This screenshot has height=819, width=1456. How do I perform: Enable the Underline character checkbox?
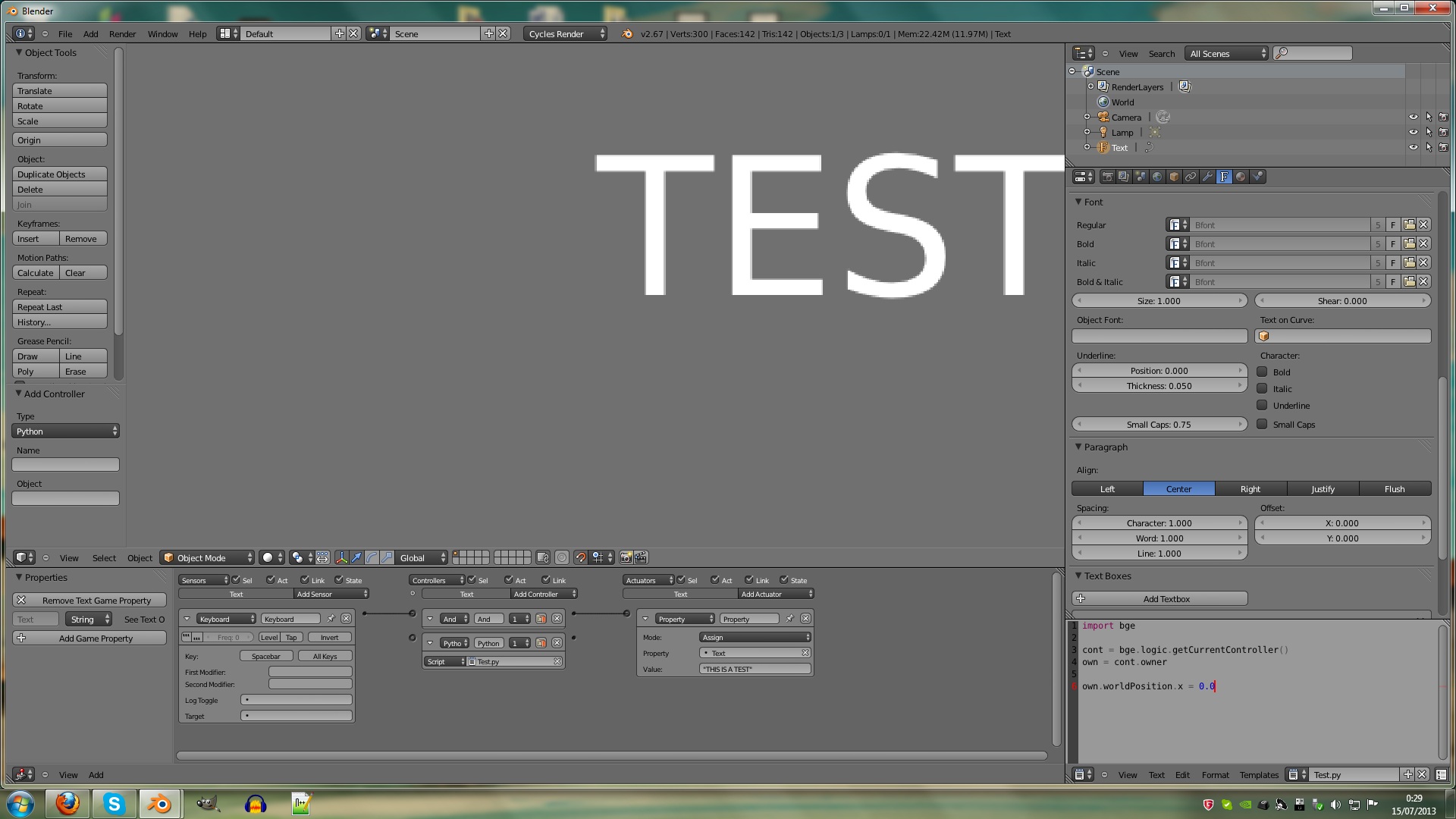(x=1262, y=405)
